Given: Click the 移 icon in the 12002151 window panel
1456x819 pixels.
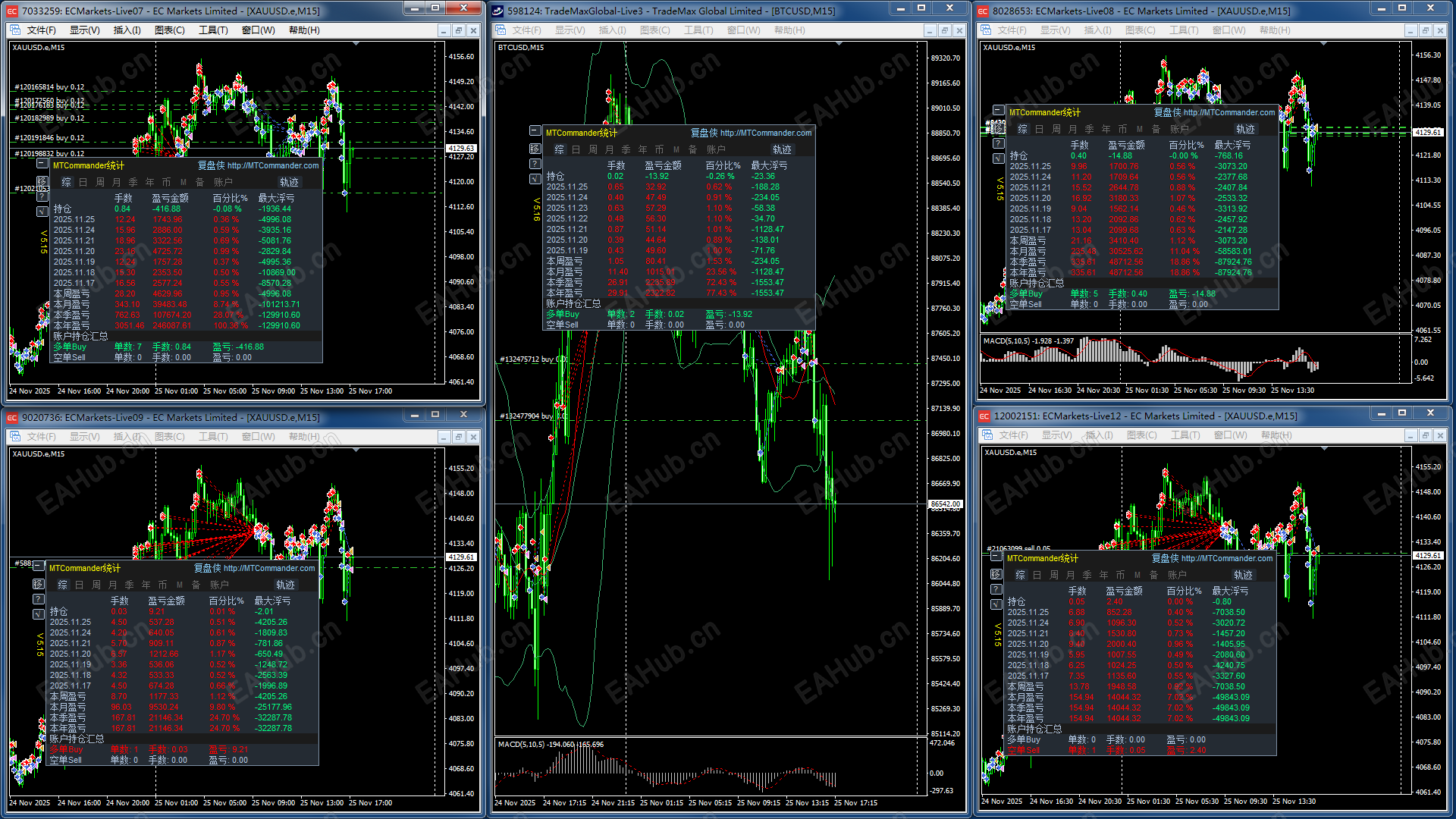Looking at the screenshot, I should point(996,574).
